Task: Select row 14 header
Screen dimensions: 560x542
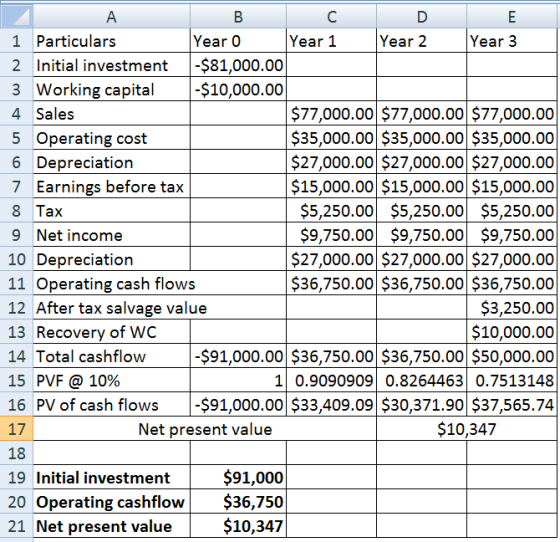Action: pyautogui.click(x=16, y=356)
